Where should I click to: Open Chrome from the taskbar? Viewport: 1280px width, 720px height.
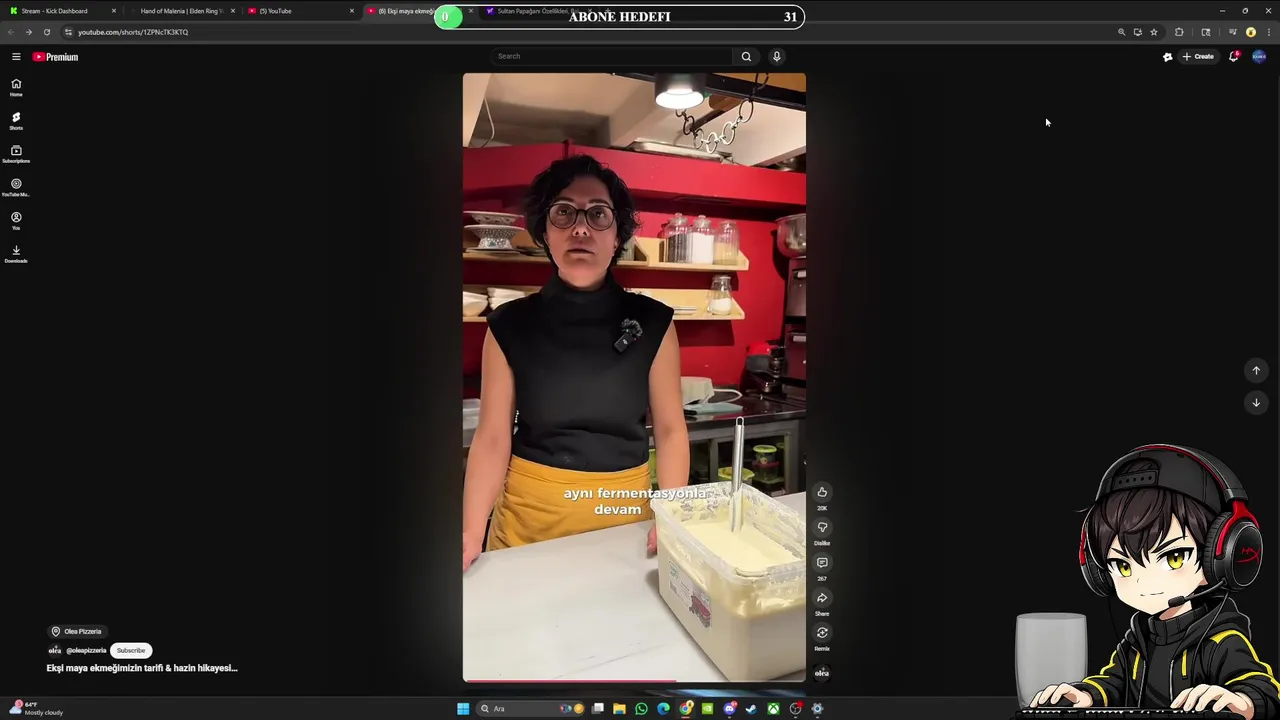[x=686, y=709]
